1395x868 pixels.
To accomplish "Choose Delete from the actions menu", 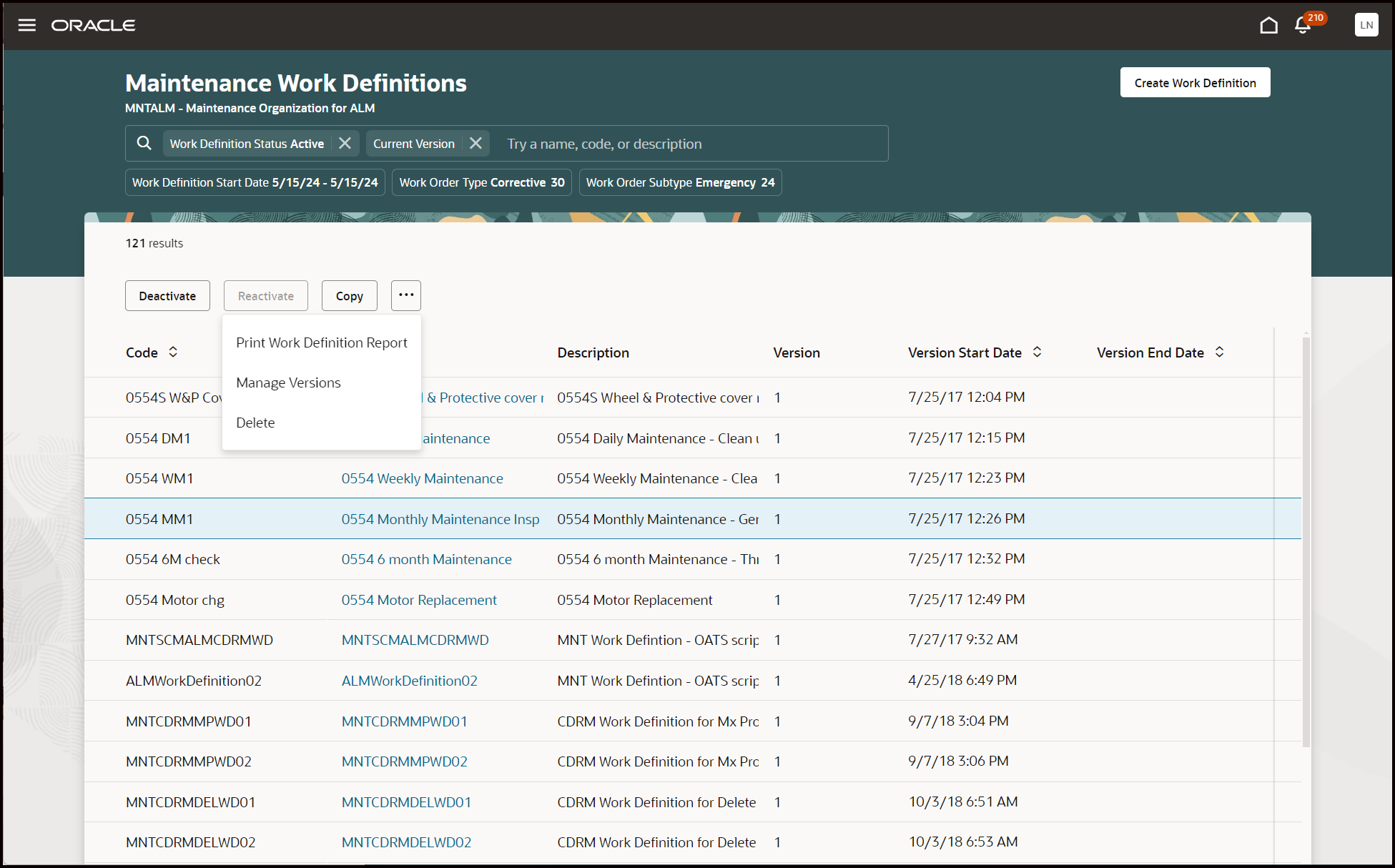I will click(x=255, y=423).
